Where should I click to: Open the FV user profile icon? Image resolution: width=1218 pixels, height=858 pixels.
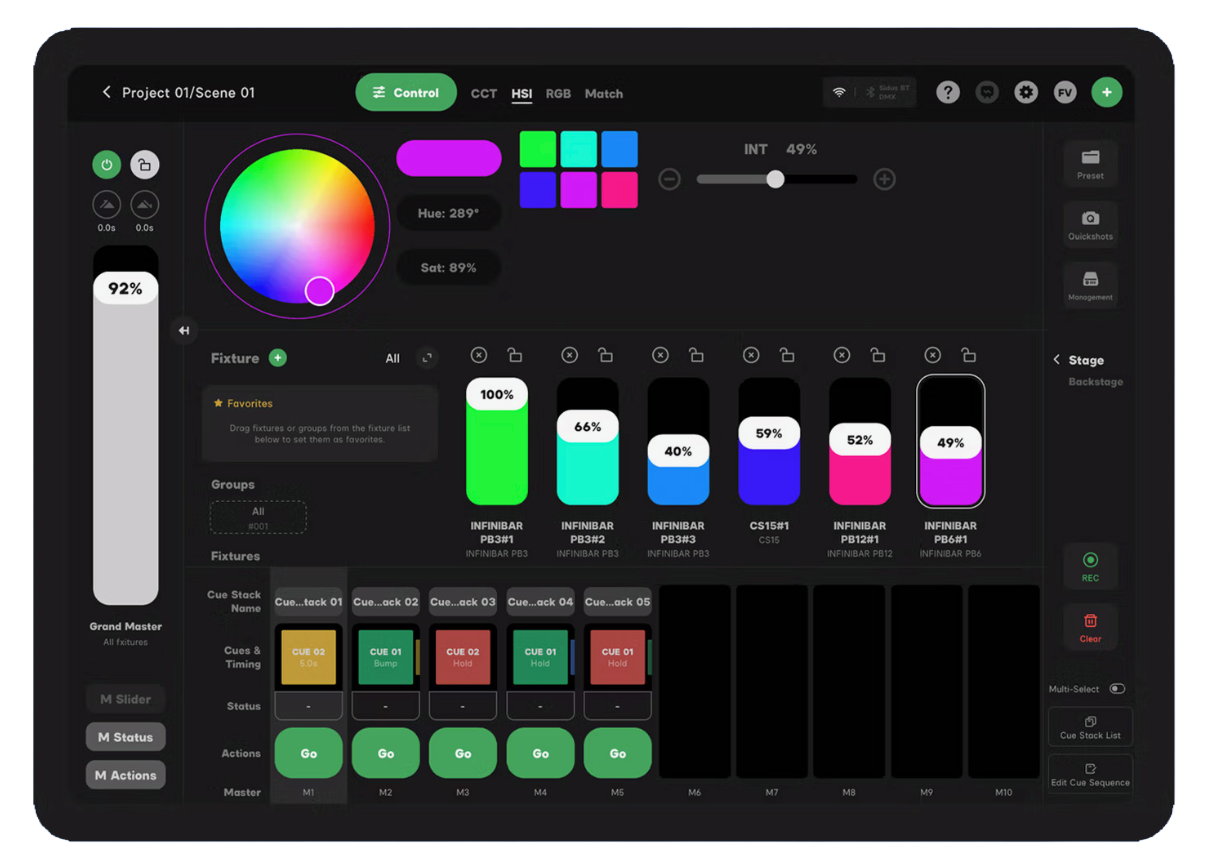pos(1065,92)
